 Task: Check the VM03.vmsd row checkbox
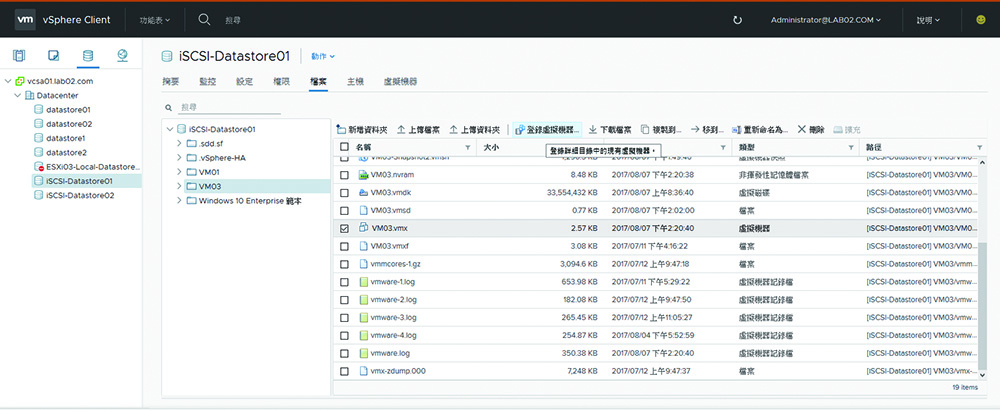344,210
